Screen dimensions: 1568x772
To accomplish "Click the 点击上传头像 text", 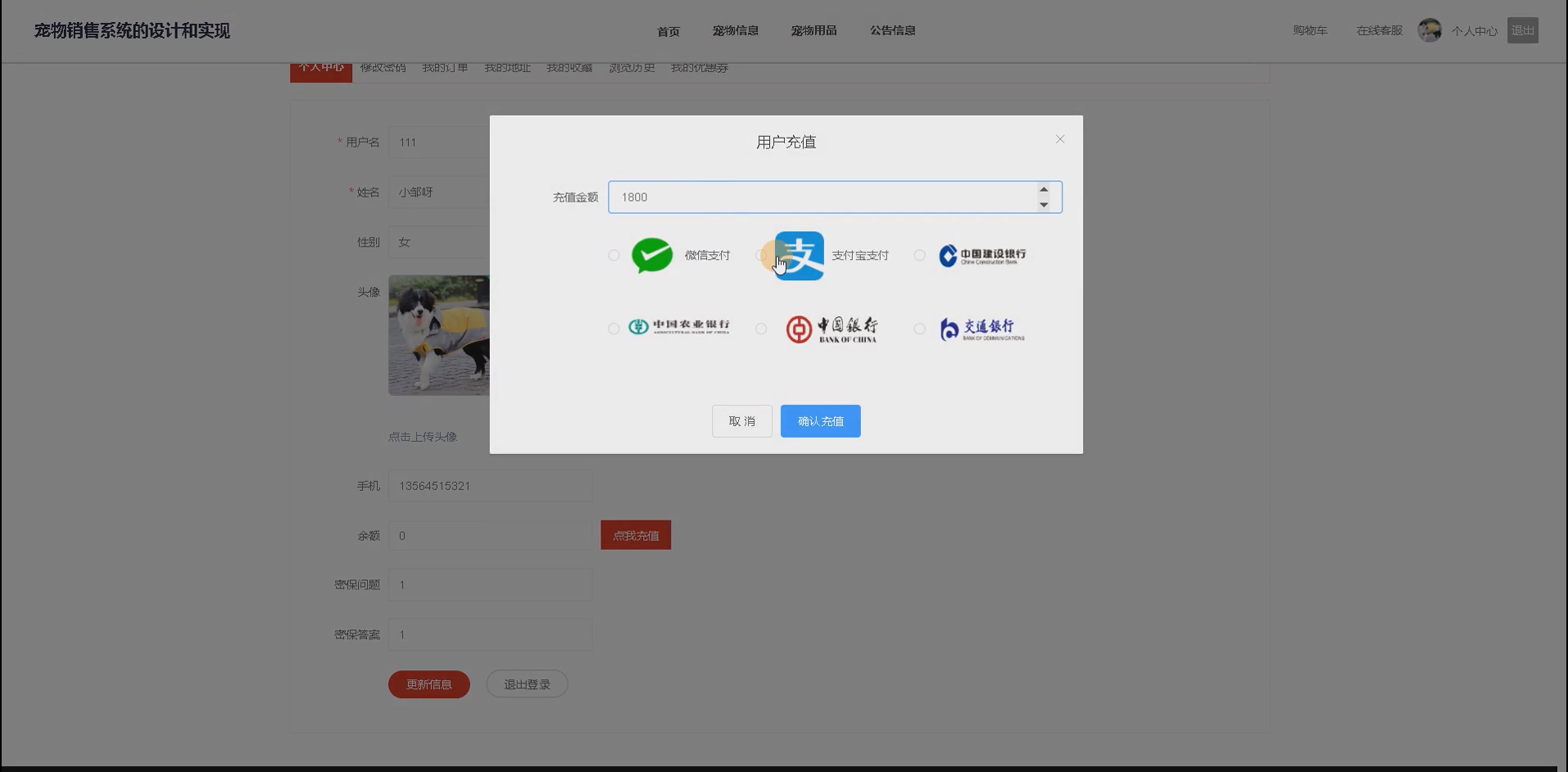I will 423,437.
